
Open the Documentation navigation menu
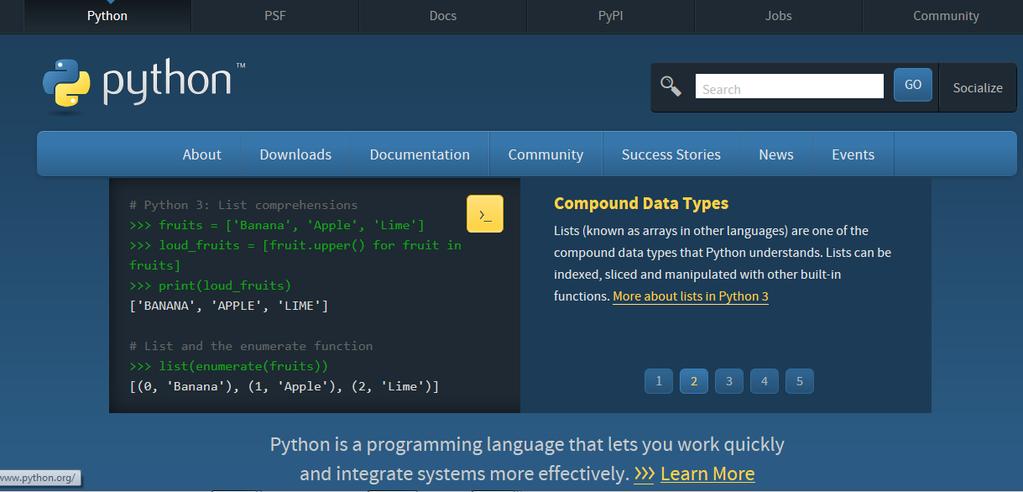tap(420, 155)
